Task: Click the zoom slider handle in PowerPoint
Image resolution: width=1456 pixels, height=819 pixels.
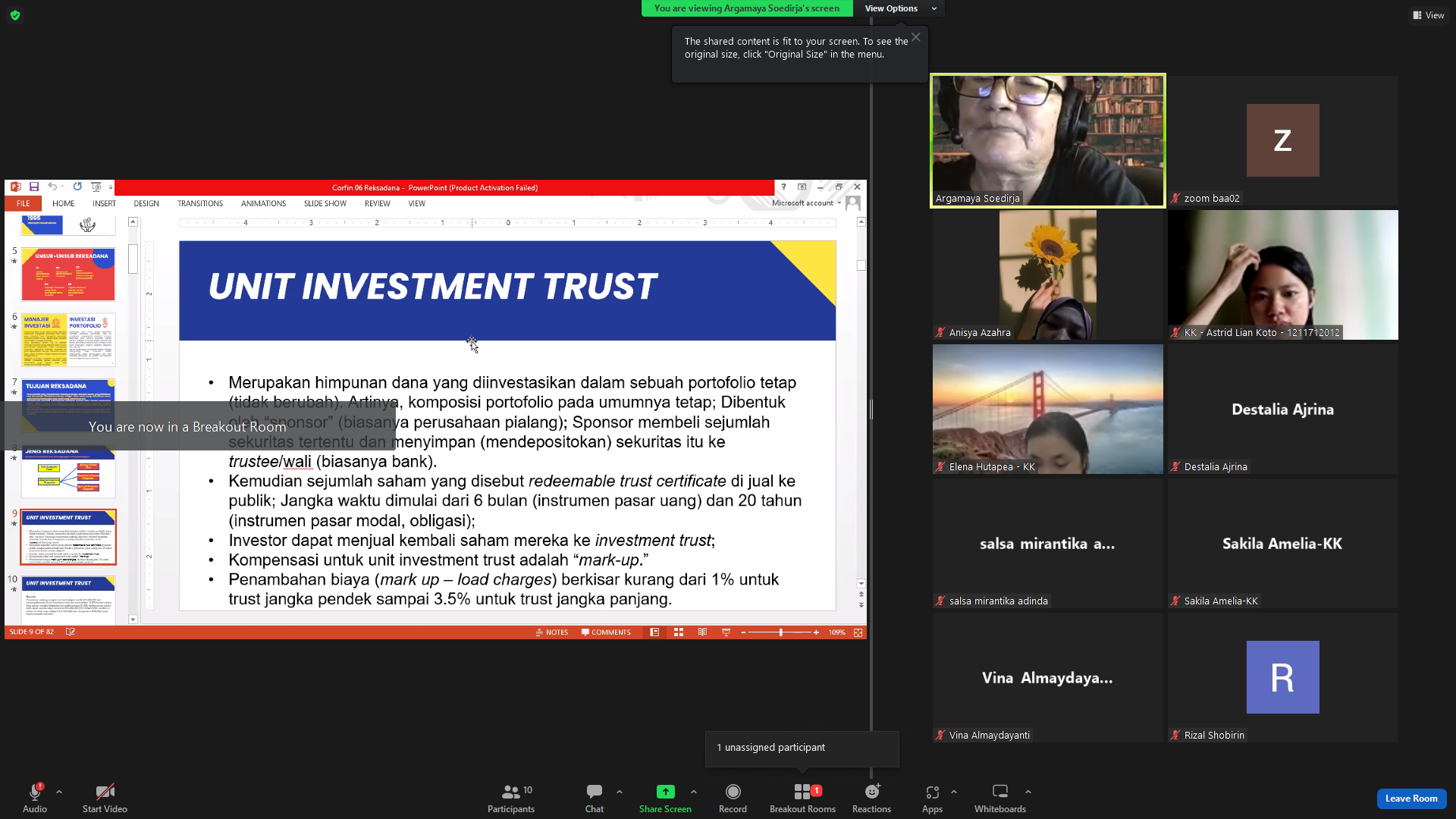Action: pos(780,632)
